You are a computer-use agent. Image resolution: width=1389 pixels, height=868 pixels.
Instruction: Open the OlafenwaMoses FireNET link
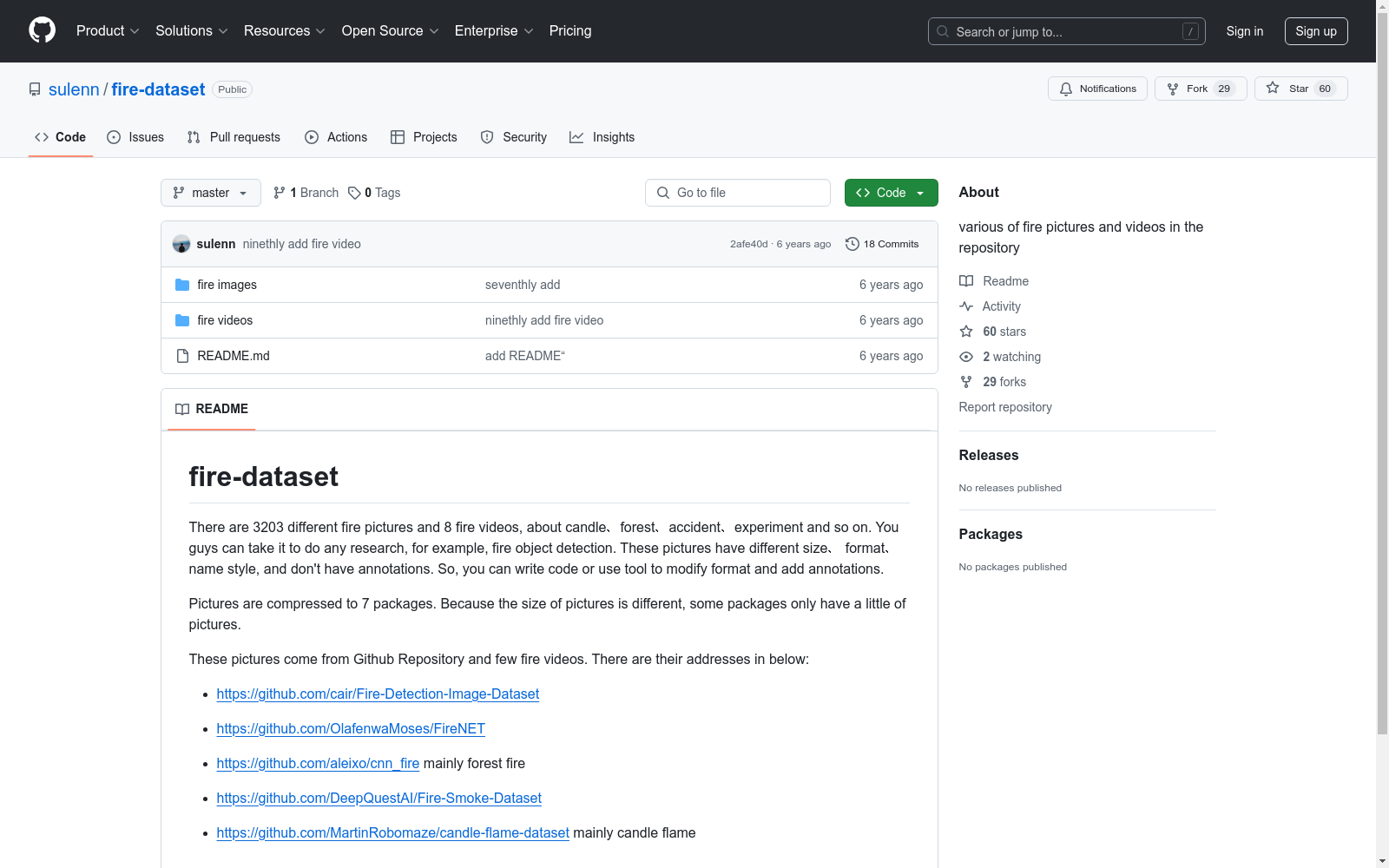[x=351, y=728]
